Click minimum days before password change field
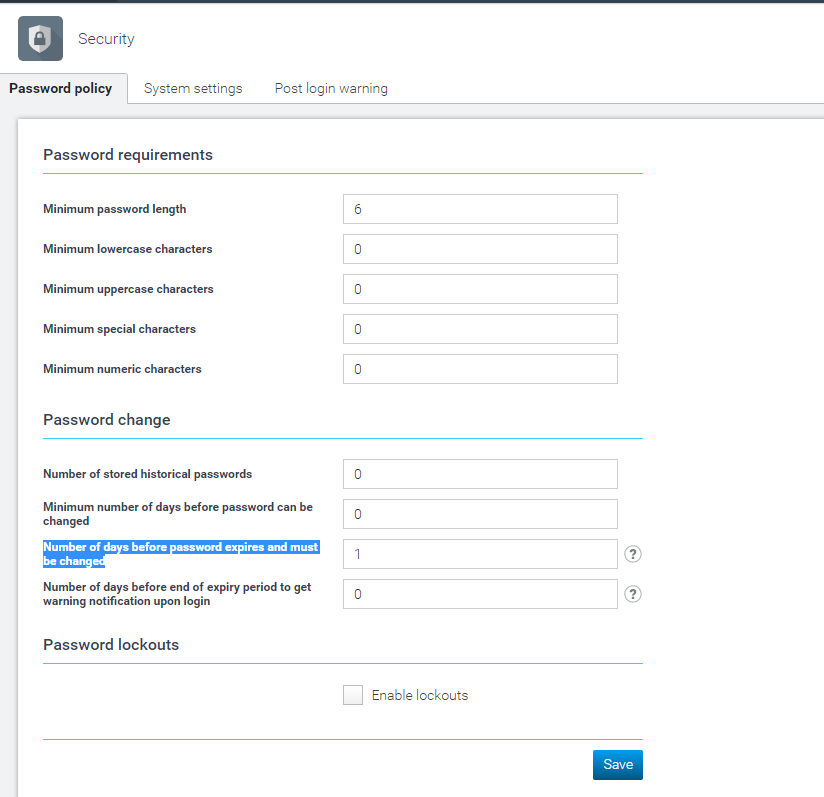 pyautogui.click(x=480, y=514)
